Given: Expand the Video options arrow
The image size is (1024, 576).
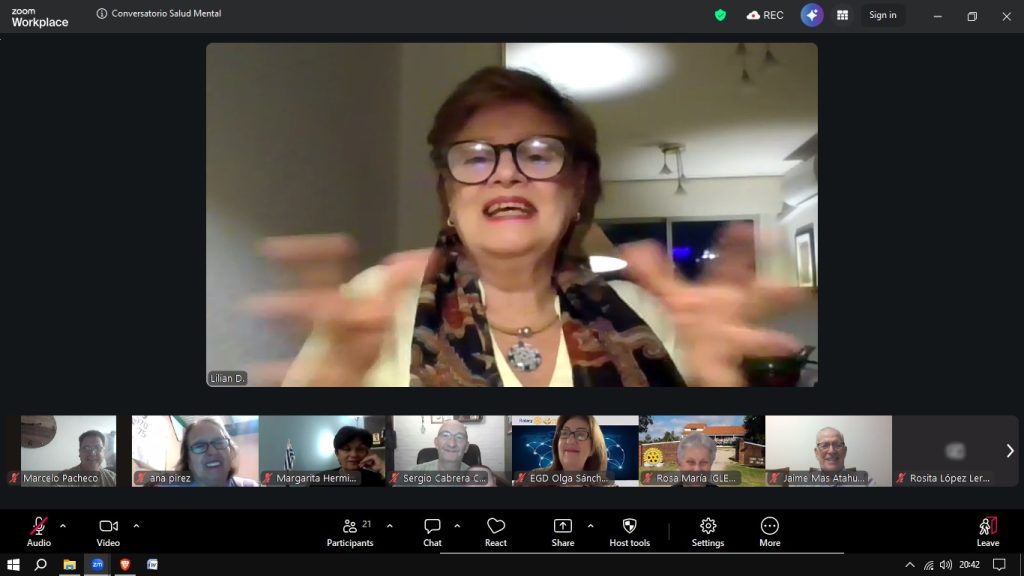Looking at the screenshot, I should (x=136, y=526).
